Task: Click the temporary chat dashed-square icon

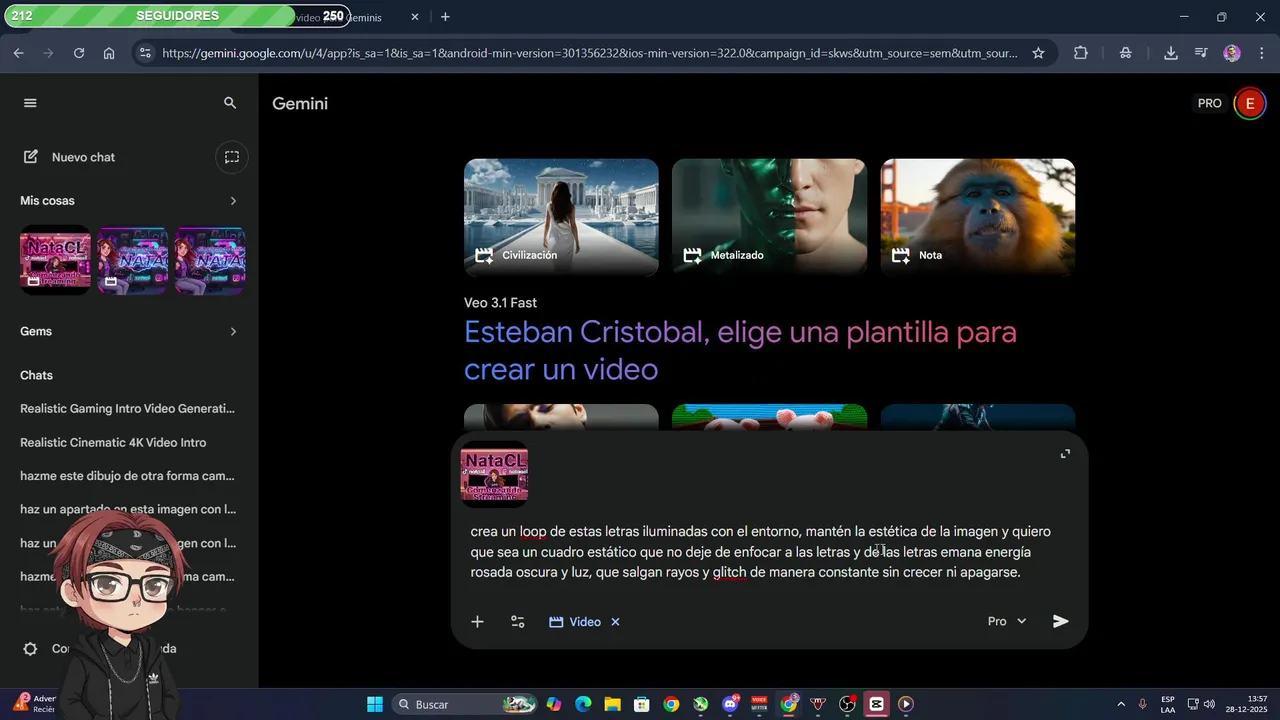Action: pos(231,157)
